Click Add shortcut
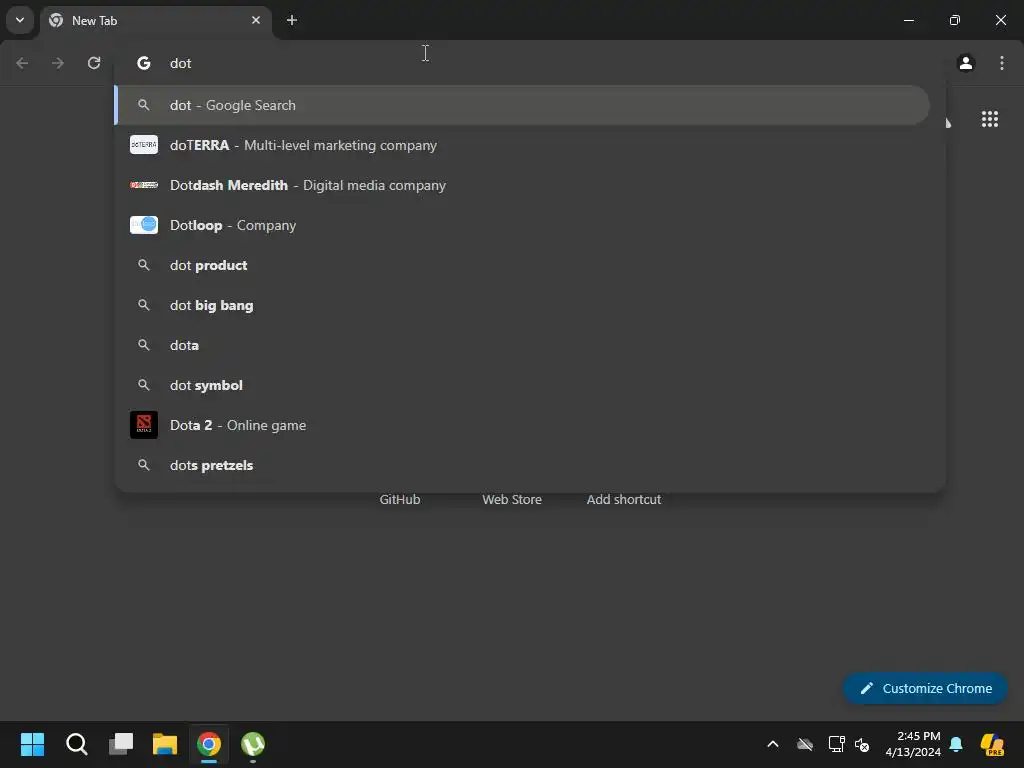Viewport: 1024px width, 768px height. [624, 499]
